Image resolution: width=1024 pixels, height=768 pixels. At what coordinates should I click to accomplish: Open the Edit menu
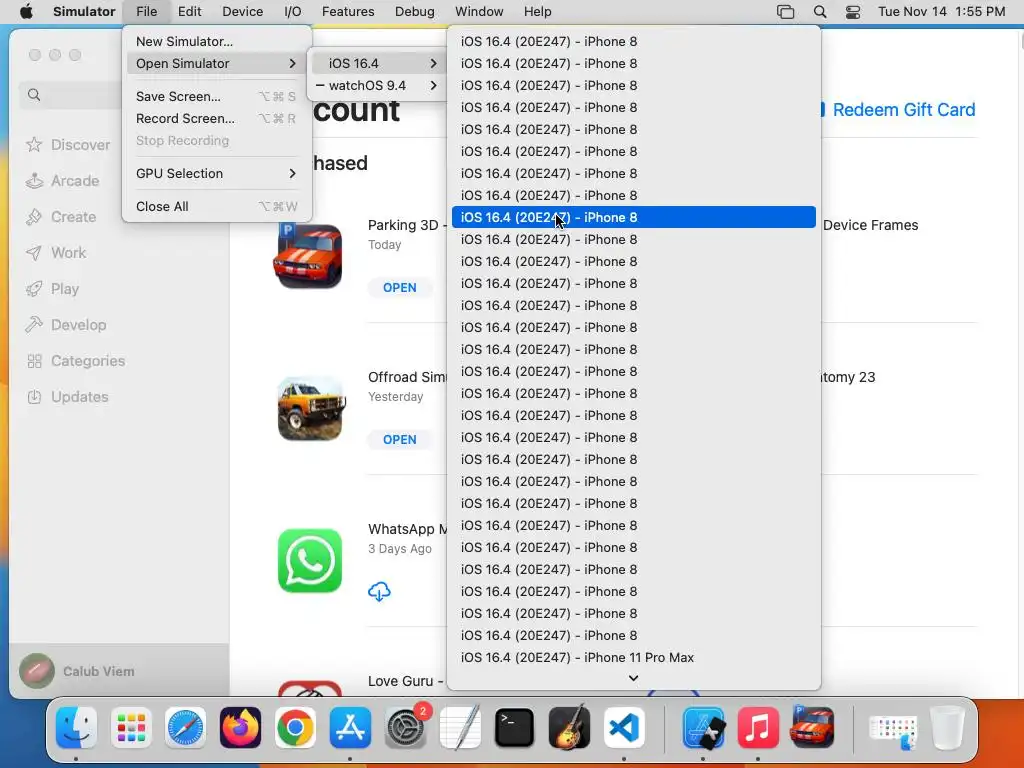coord(189,12)
